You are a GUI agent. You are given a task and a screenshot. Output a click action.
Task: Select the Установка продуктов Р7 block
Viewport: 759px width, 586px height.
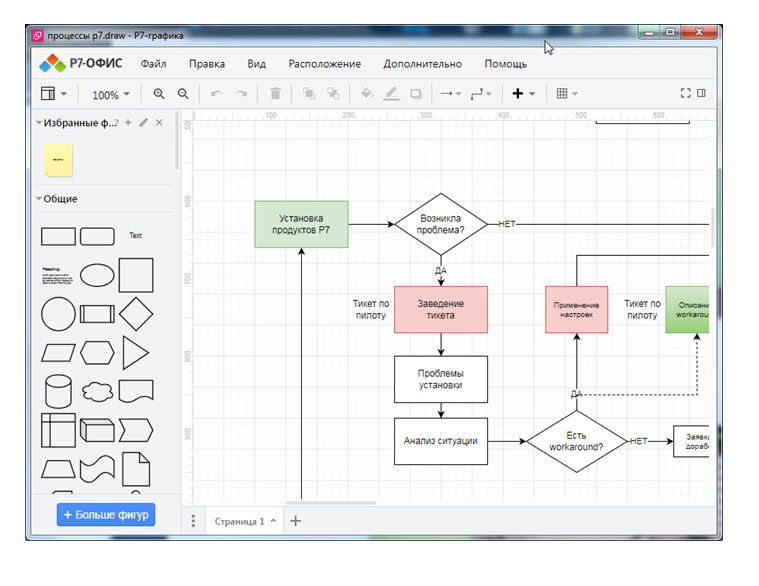[301, 225]
